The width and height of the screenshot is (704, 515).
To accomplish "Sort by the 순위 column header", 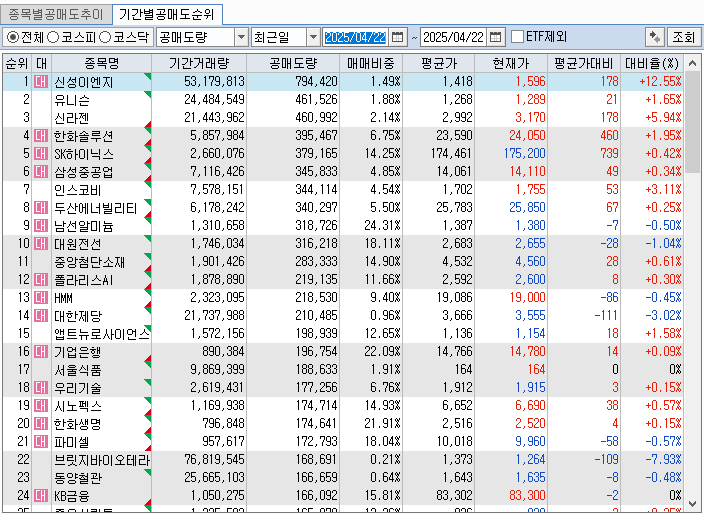I will (x=17, y=63).
